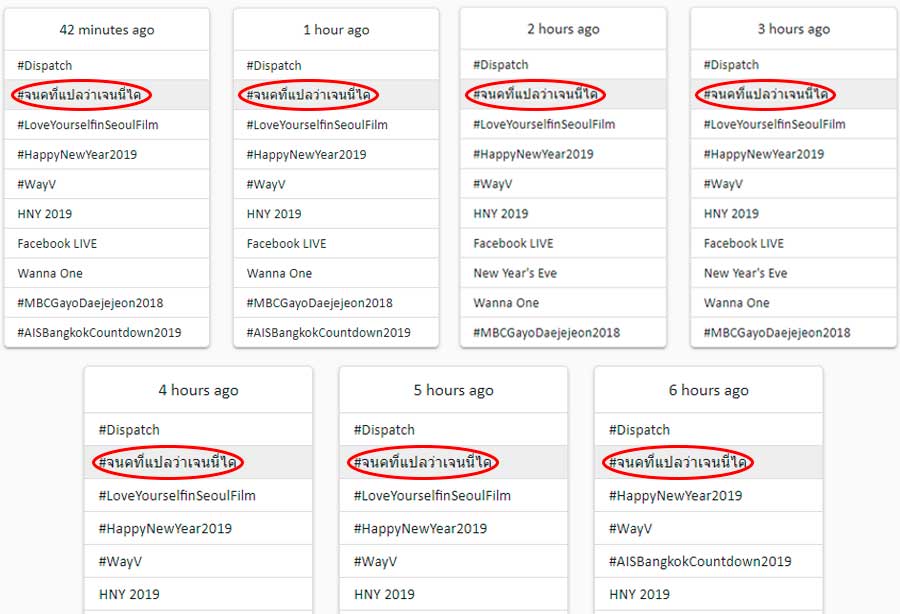Open #Dispatch in the 5 hours ago card

click(x=384, y=430)
